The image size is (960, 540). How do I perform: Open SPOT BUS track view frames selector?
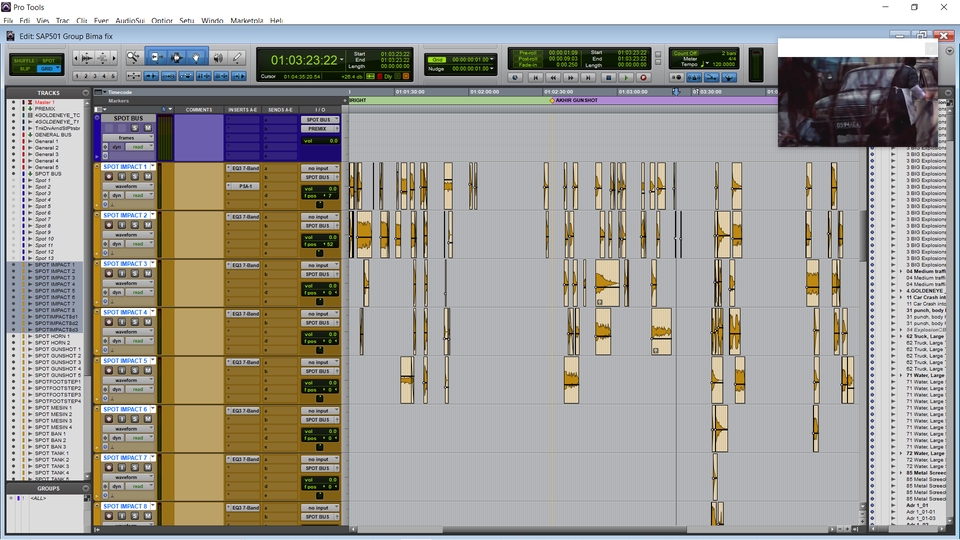[x=127, y=138]
